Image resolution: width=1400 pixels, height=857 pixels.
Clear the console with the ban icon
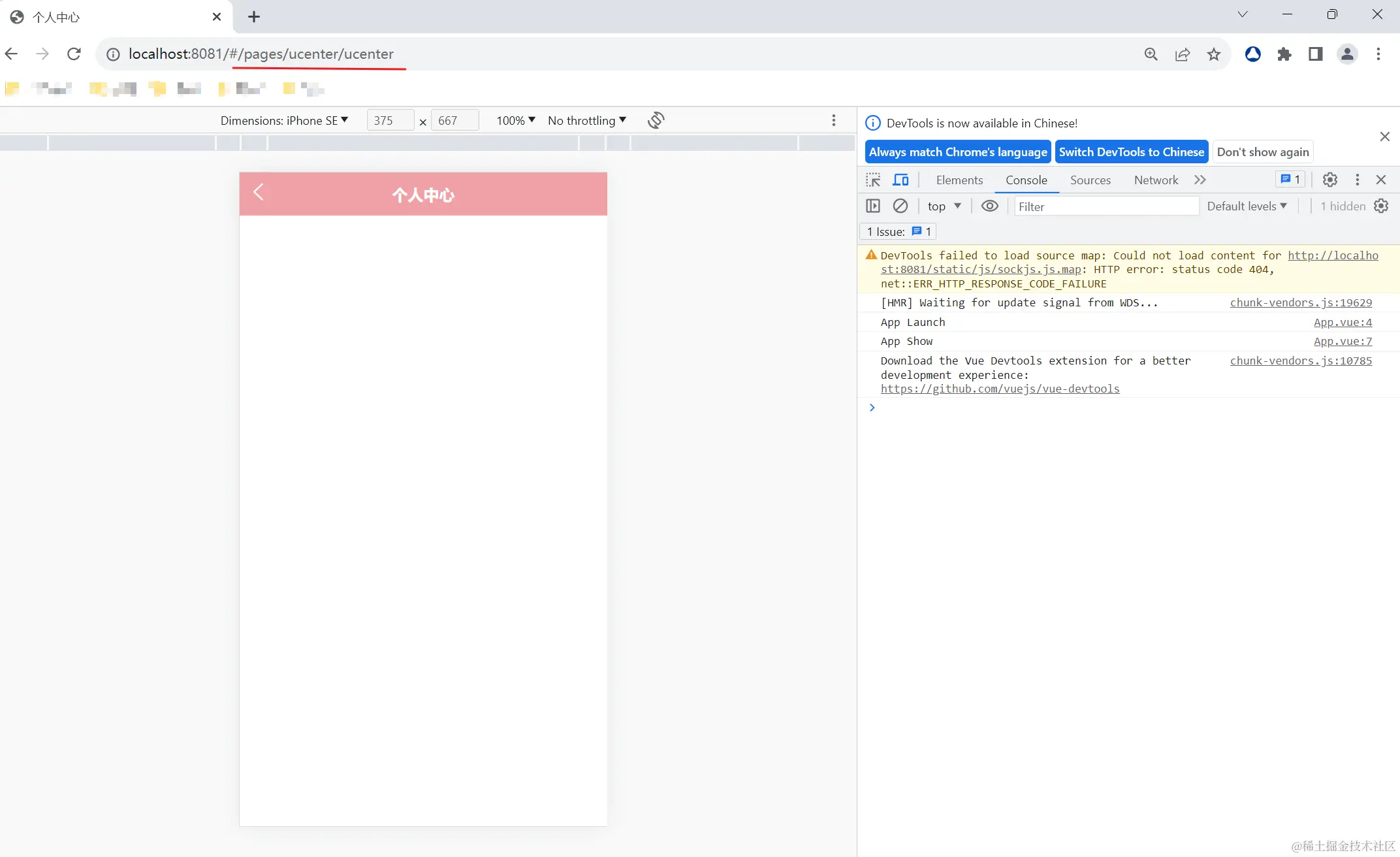[900, 206]
